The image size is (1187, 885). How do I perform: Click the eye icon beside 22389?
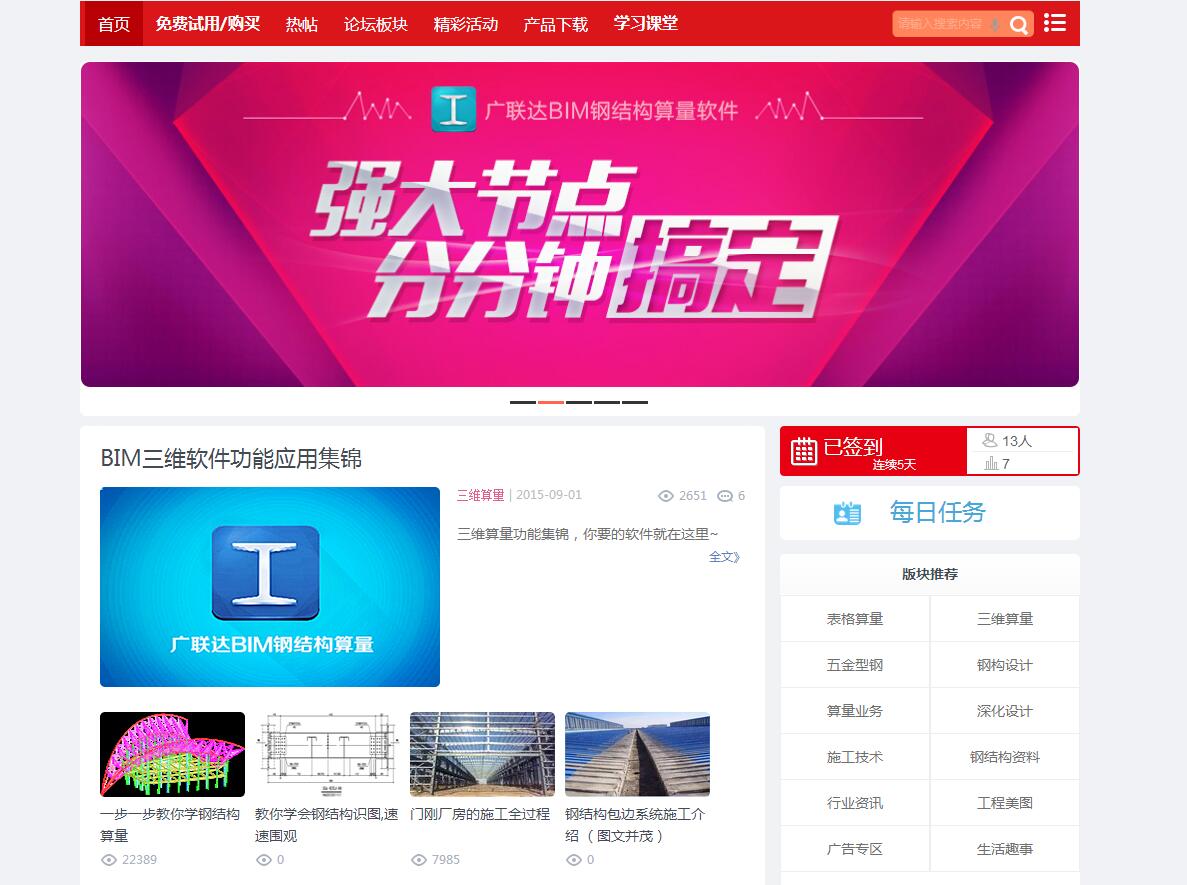pyautogui.click(x=109, y=860)
